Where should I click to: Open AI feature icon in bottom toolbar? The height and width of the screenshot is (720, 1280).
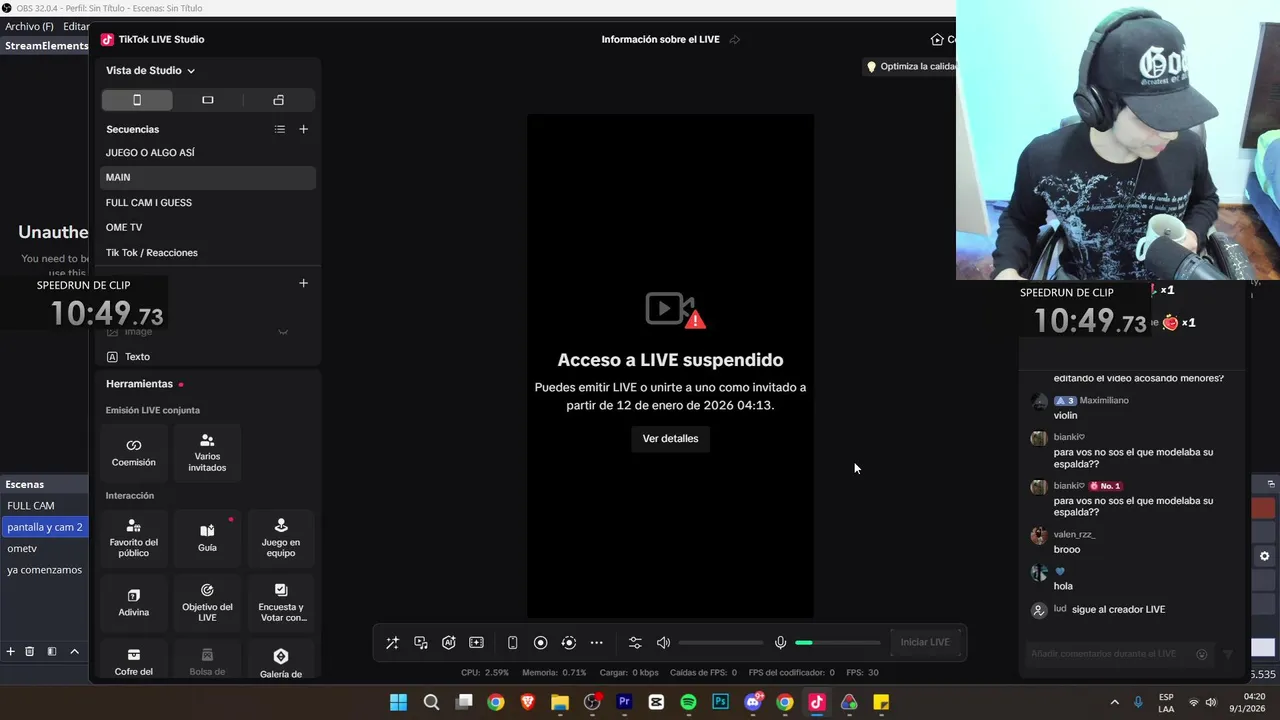(449, 643)
